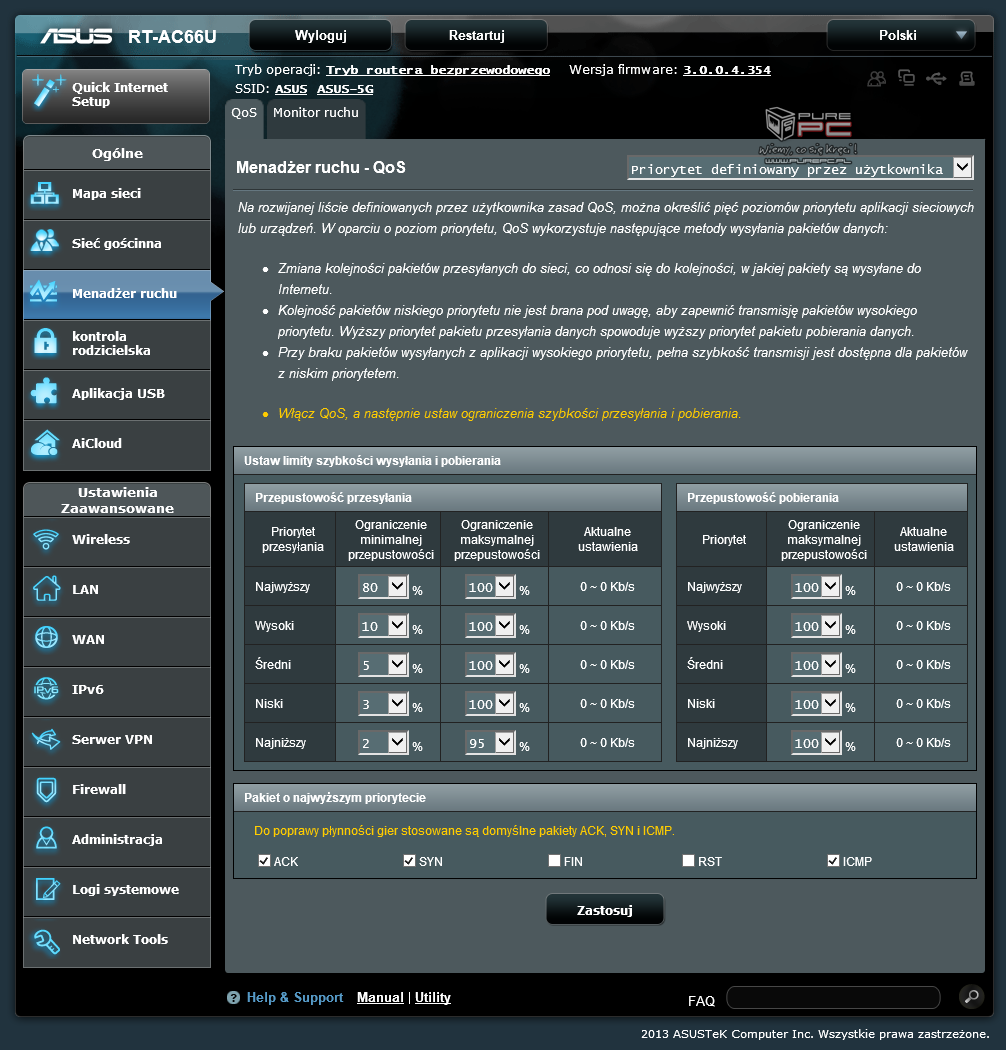Open Najniższy download limit dropdown
The height and width of the screenshot is (1050, 1006).
click(x=816, y=742)
